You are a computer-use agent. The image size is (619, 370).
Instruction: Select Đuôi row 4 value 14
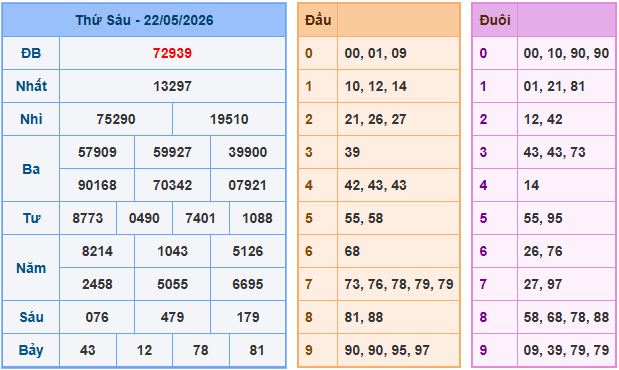pos(531,185)
